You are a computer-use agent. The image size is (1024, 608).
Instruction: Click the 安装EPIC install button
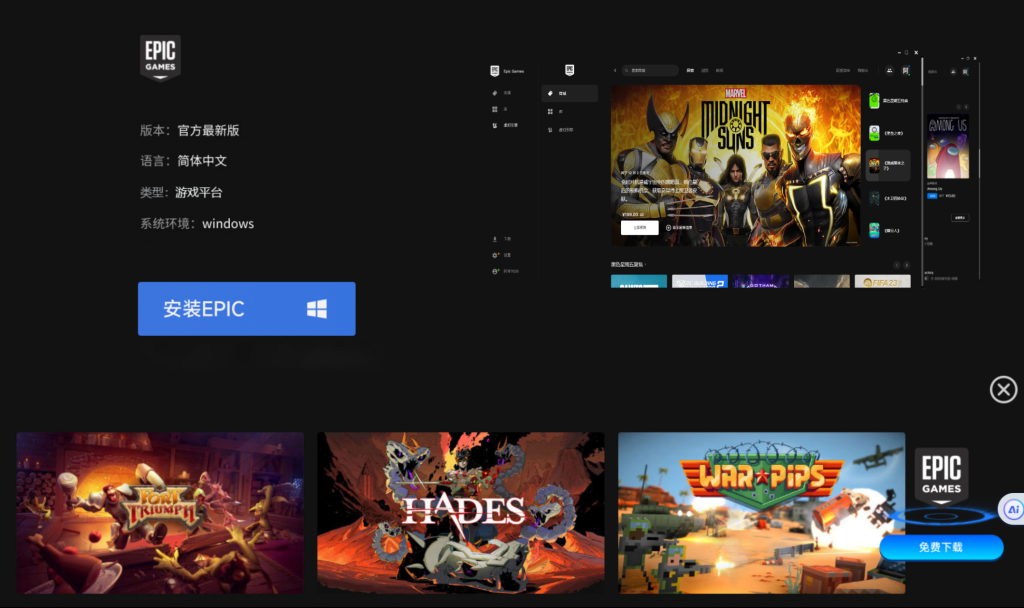click(x=246, y=309)
